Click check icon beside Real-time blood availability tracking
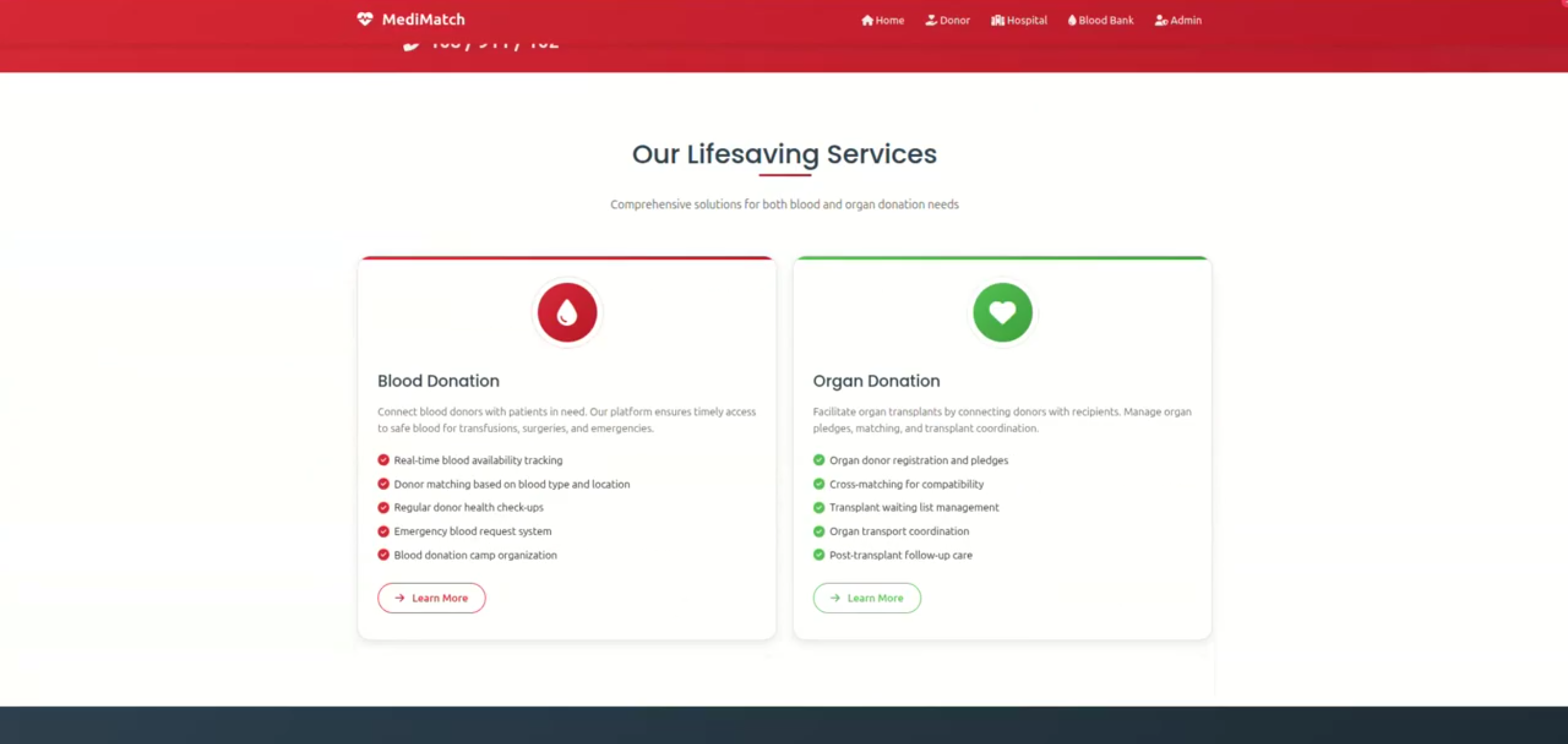Image resolution: width=1568 pixels, height=744 pixels. (x=384, y=460)
